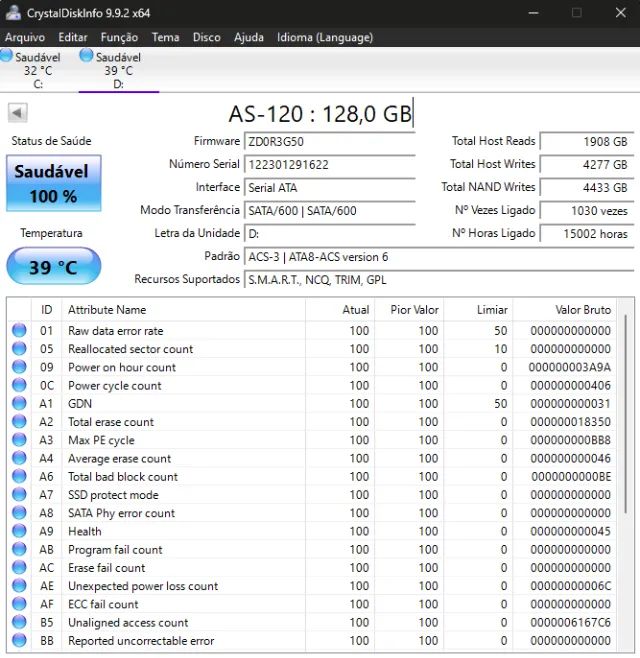
Task: Click the Nº Vezes Ligado value 1030 vezes
Action: [587, 211]
